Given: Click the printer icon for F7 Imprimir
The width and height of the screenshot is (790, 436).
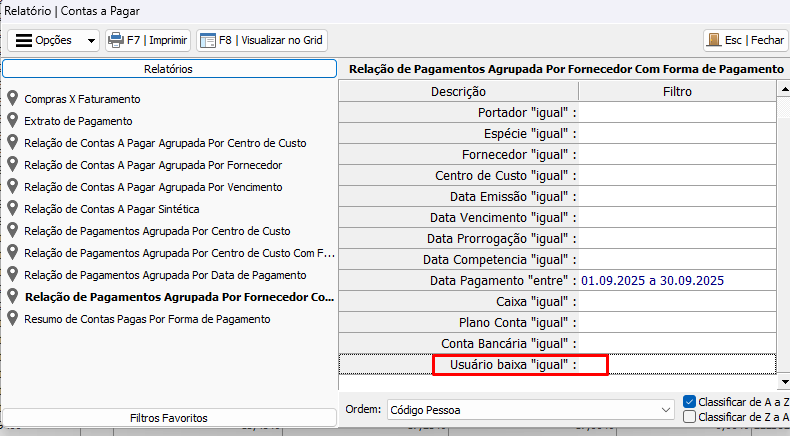Looking at the screenshot, I should (x=115, y=41).
